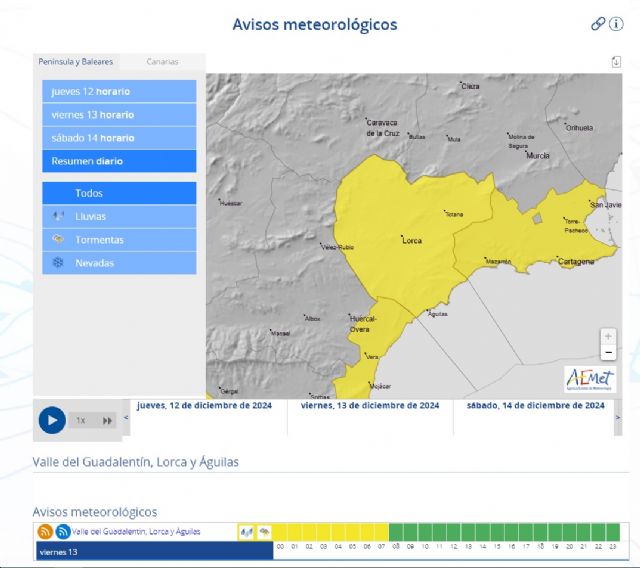The height and width of the screenshot is (568, 640).
Task: Switch to the Canarias tab
Action: point(163,62)
